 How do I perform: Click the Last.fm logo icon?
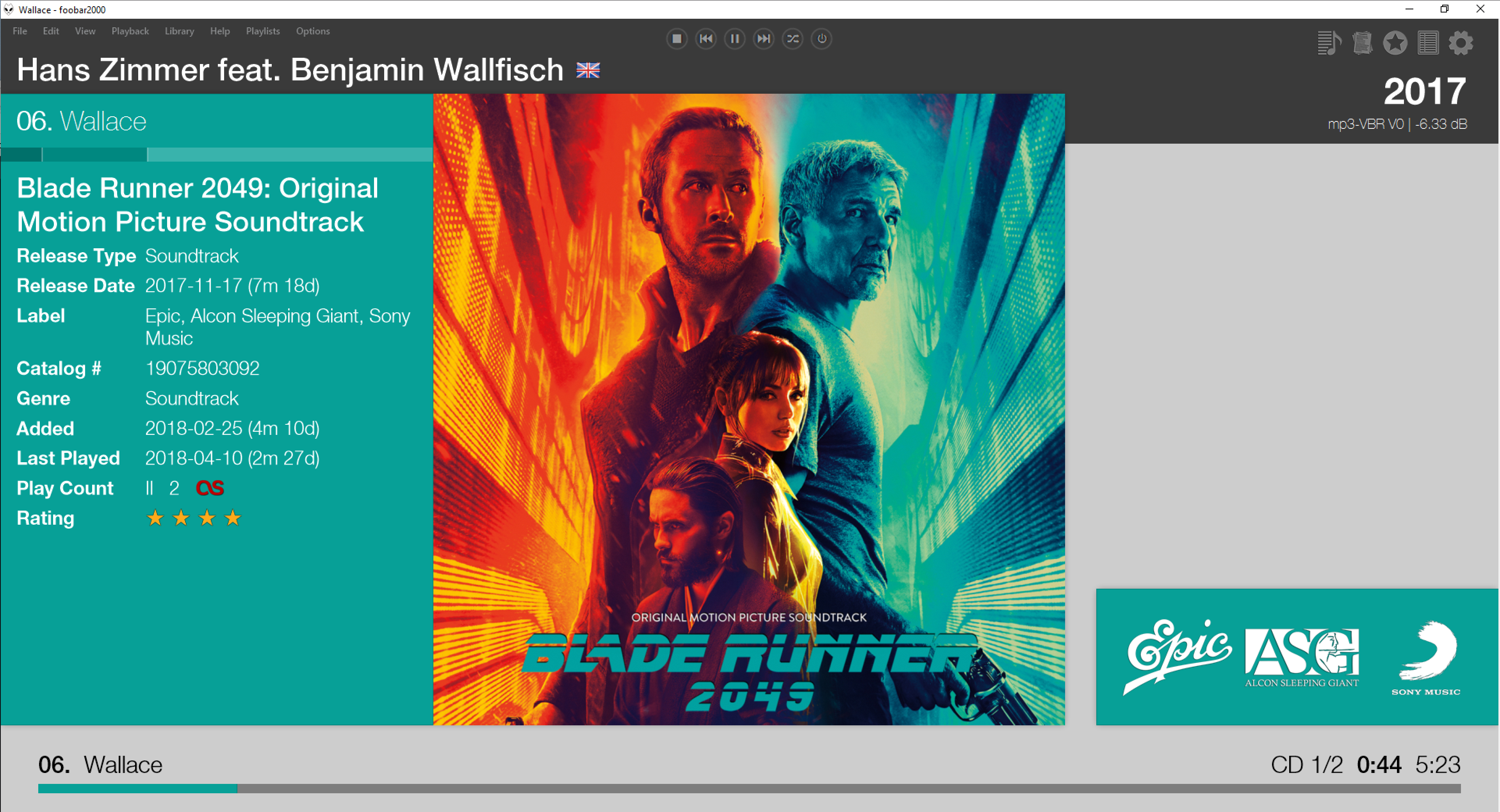click(210, 488)
